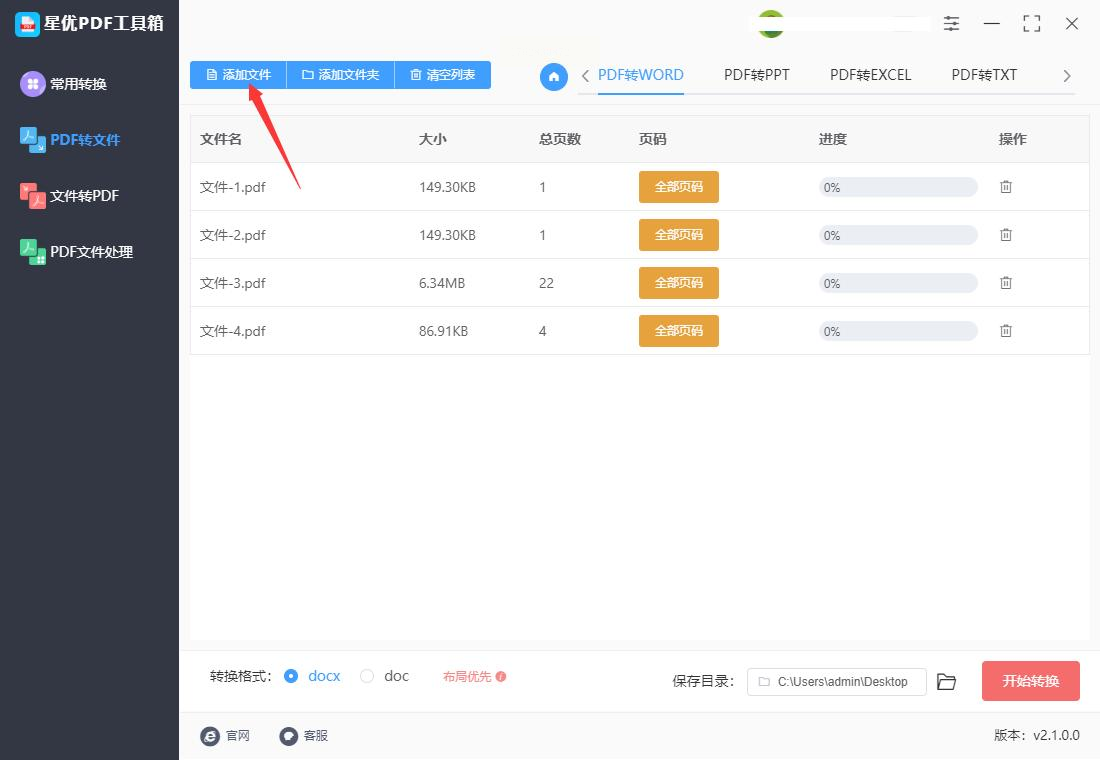The height and width of the screenshot is (760, 1100).
Task: Switch to the PDF转EXCEL tab
Action: tap(870, 75)
